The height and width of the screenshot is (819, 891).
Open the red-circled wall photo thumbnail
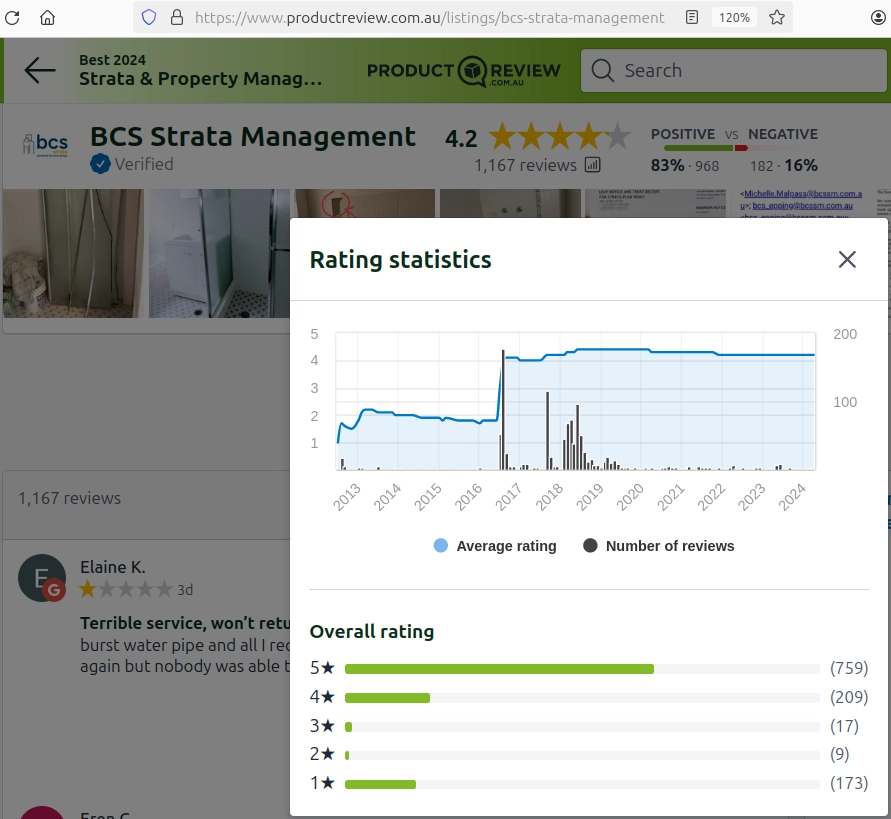[x=365, y=203]
